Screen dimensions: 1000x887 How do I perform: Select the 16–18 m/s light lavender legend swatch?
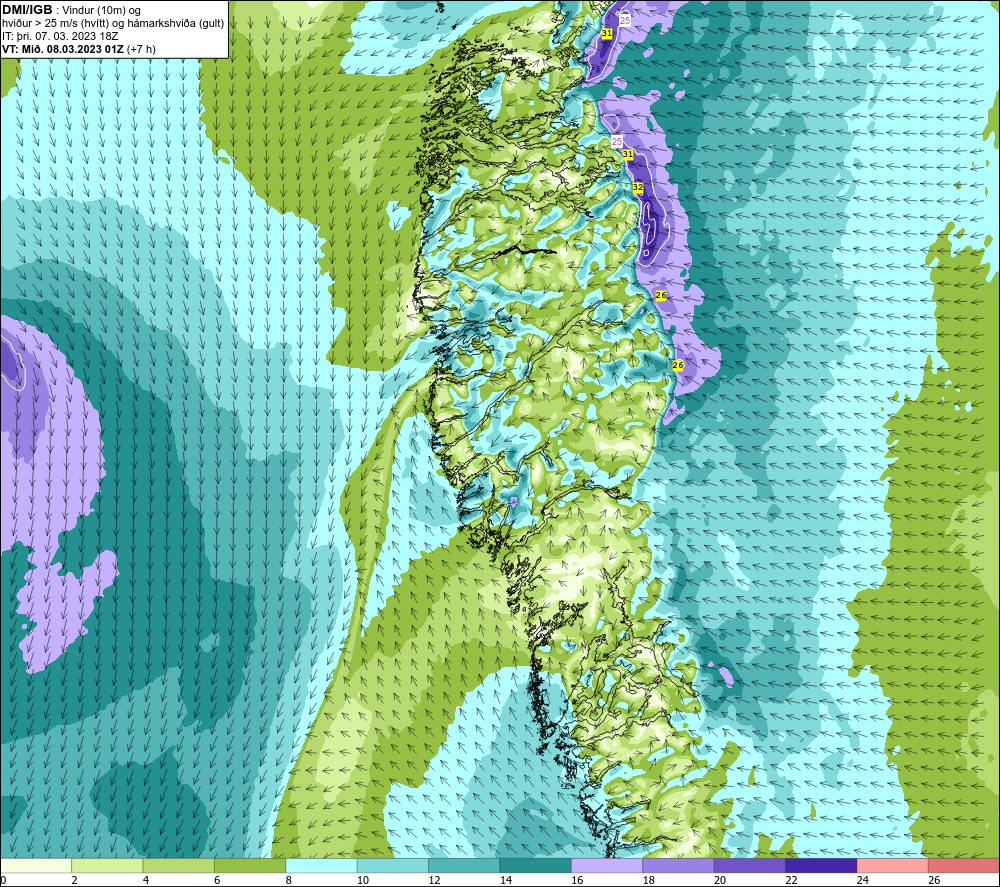(607, 866)
